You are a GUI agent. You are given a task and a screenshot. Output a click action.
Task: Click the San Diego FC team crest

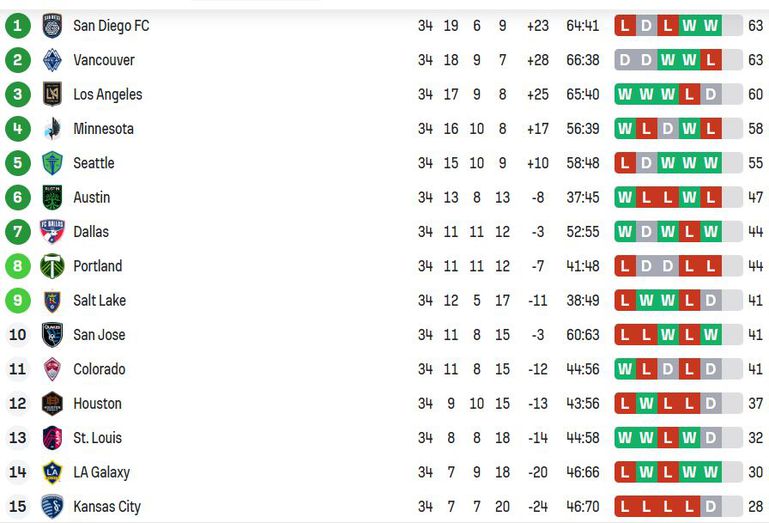coord(52,26)
